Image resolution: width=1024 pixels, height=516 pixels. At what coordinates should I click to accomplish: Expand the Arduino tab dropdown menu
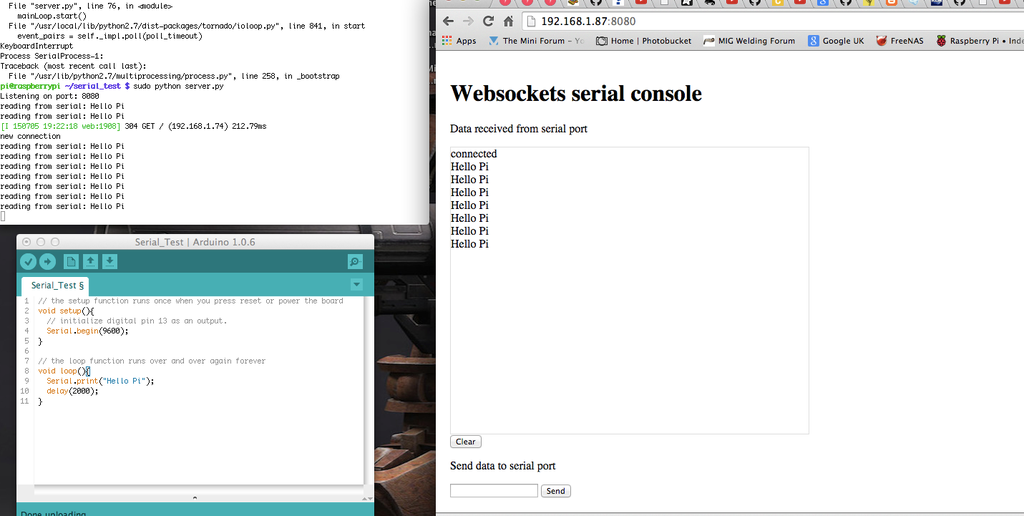pos(356,285)
